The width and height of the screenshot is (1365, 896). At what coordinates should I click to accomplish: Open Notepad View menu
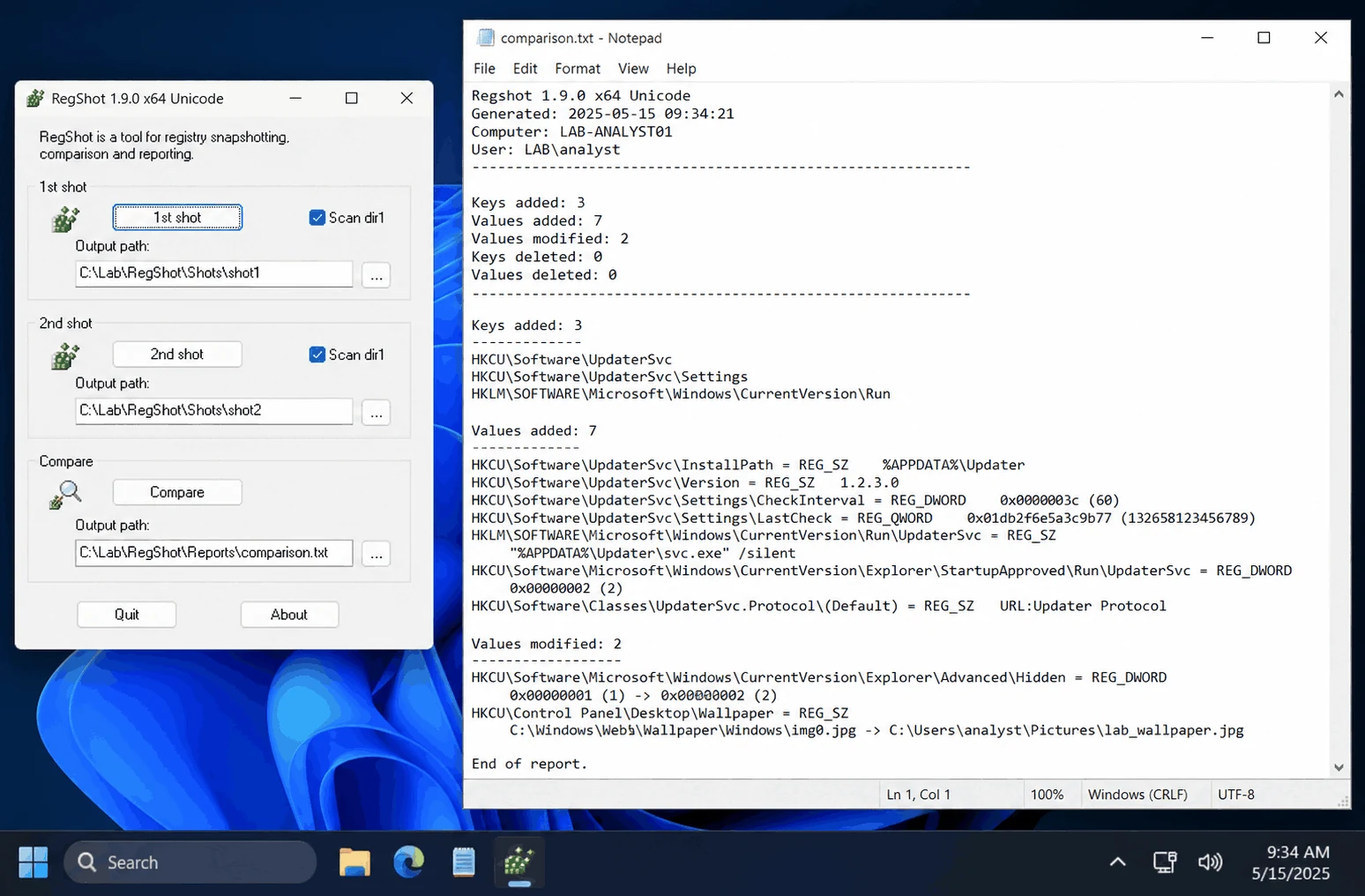coord(633,69)
